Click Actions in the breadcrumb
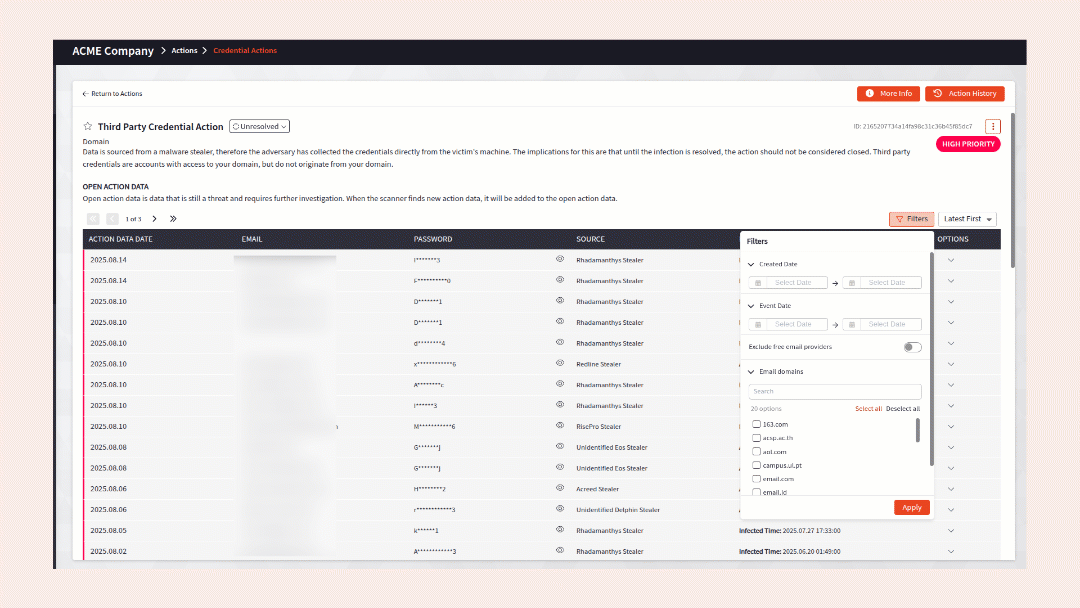This screenshot has width=1080, height=608. pos(184,51)
